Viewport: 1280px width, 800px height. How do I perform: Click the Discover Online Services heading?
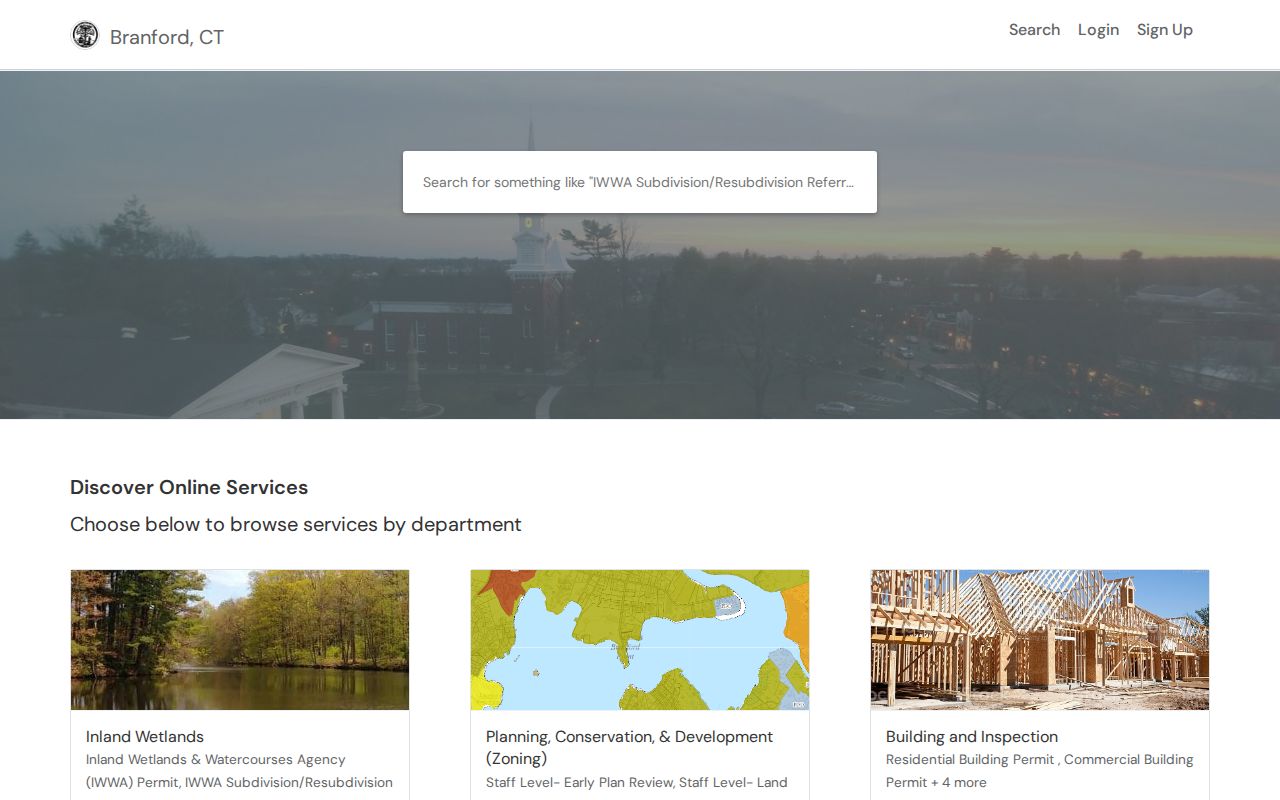coord(189,488)
